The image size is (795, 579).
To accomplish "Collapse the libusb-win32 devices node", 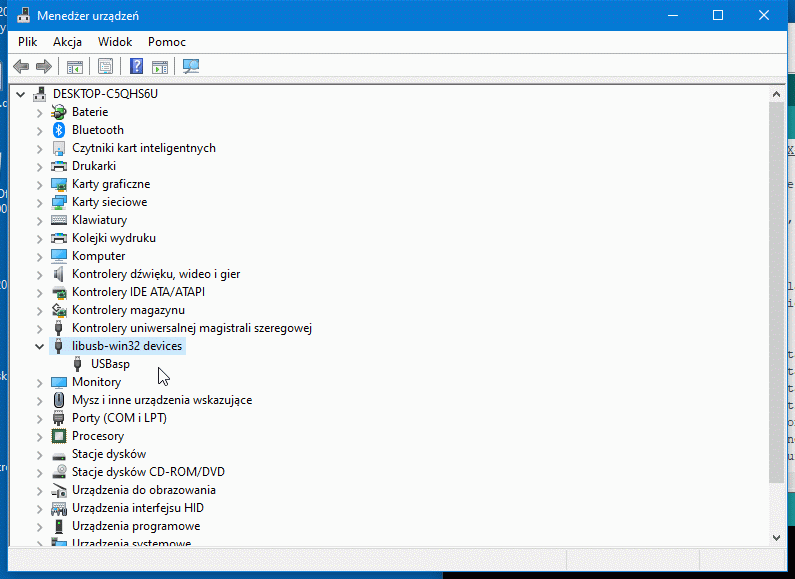I will pos(40,346).
